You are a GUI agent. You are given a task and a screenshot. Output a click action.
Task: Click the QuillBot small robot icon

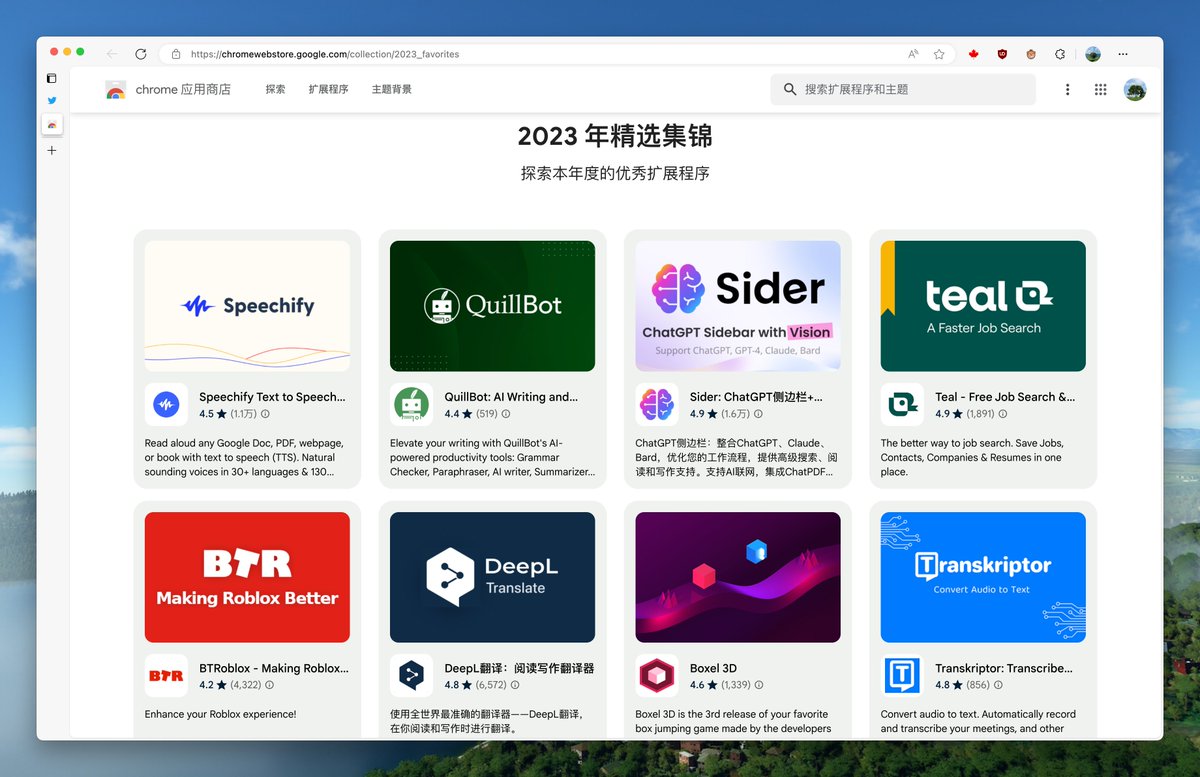tap(411, 404)
